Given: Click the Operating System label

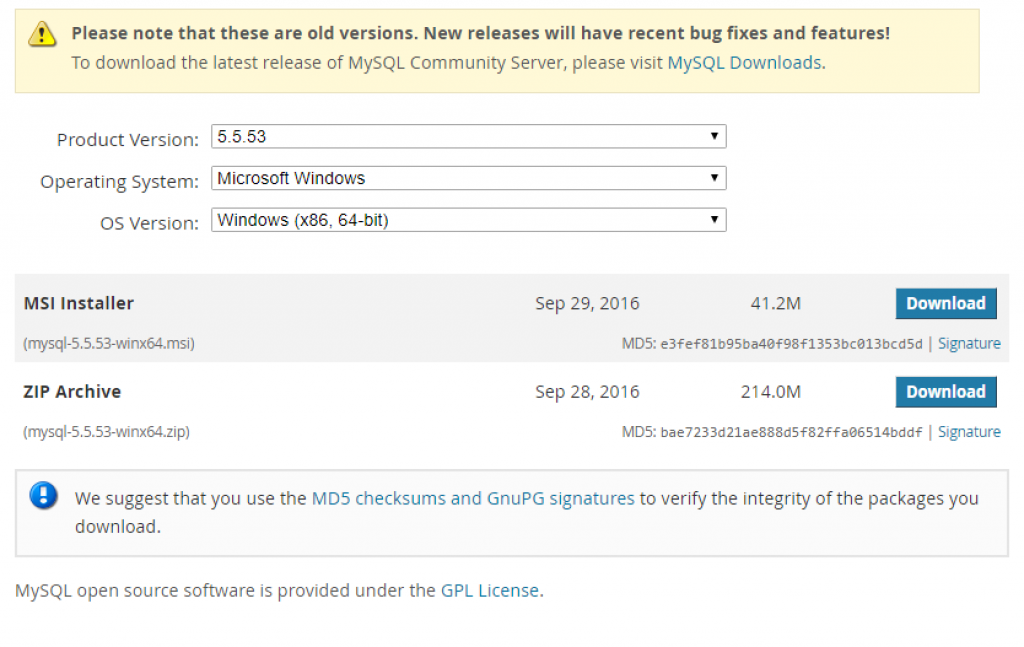Looking at the screenshot, I should coord(119,182).
